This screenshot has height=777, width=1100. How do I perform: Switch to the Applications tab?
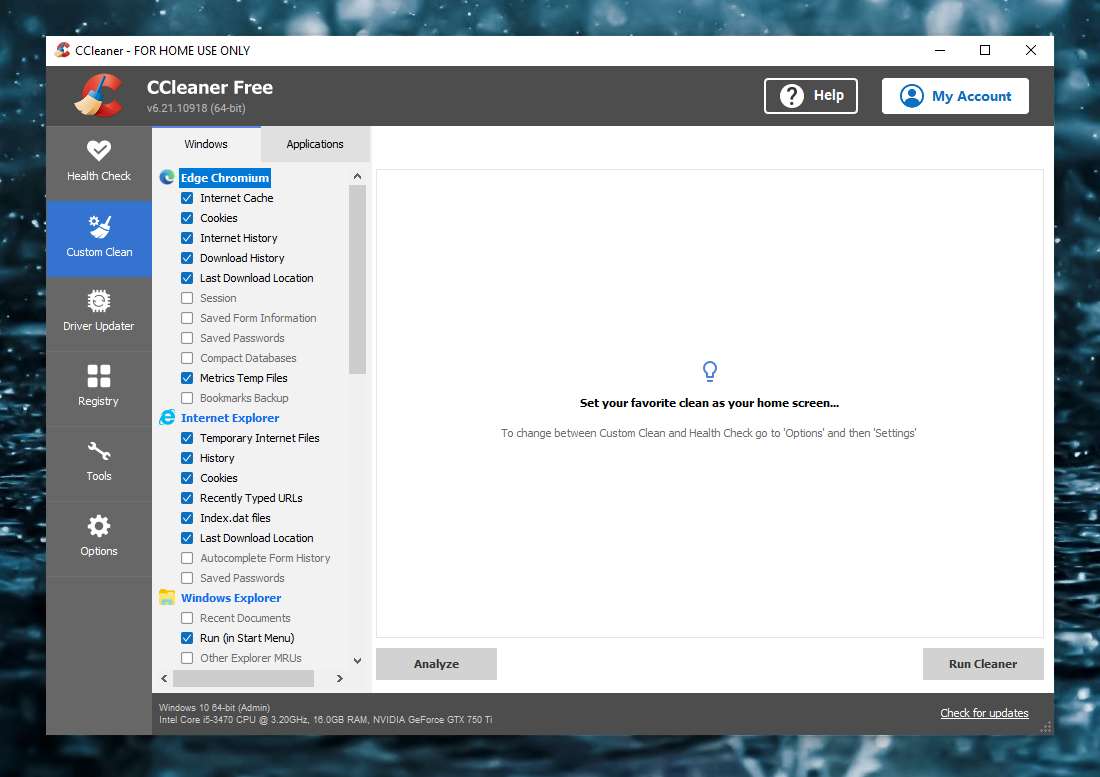(315, 144)
